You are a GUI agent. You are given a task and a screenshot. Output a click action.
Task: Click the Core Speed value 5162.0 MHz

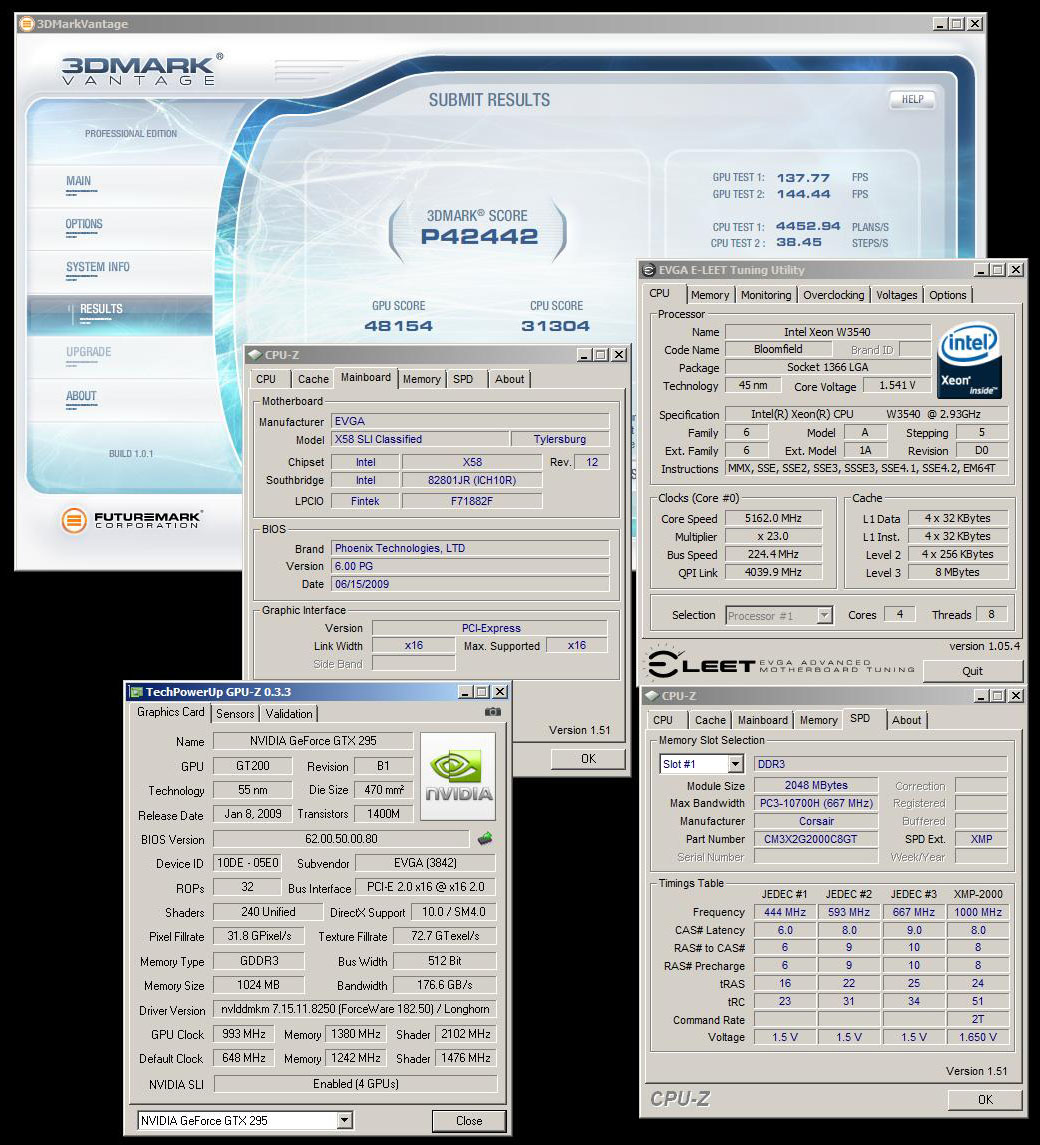[773, 518]
